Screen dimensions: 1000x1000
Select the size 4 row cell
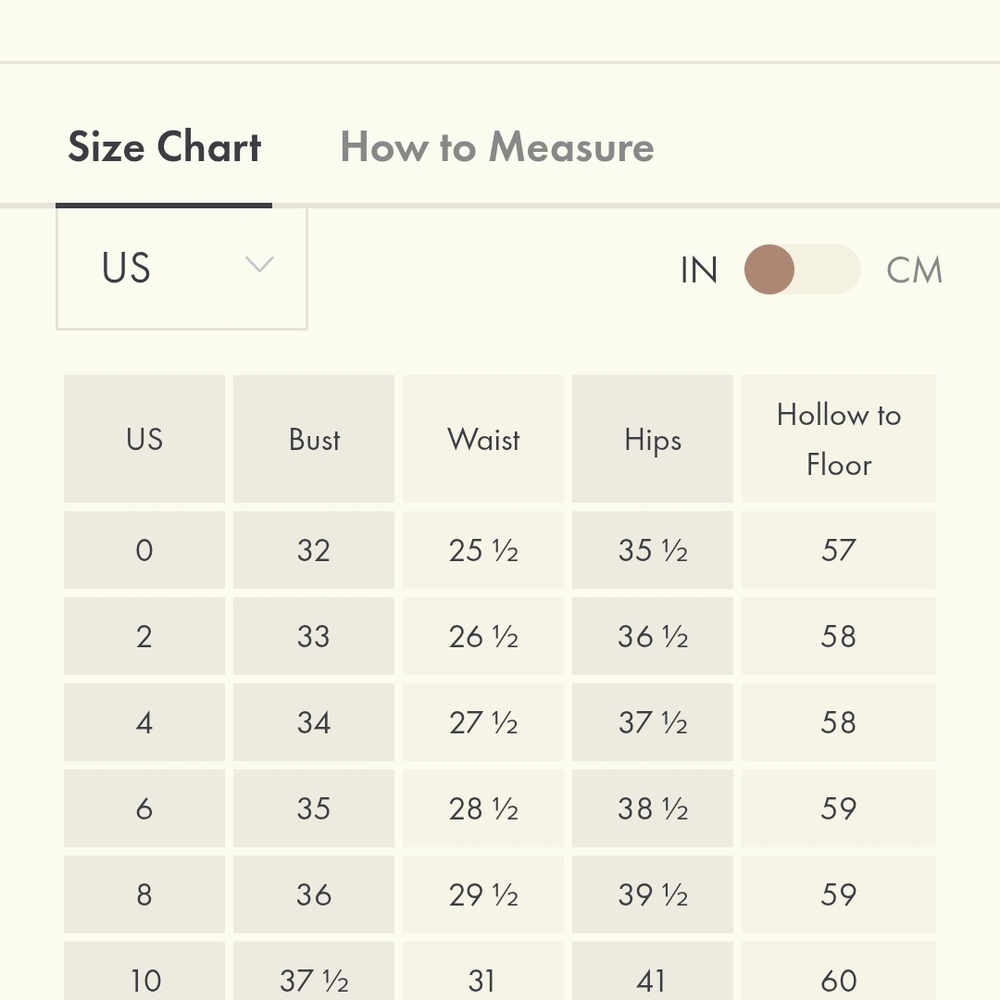coord(144,722)
